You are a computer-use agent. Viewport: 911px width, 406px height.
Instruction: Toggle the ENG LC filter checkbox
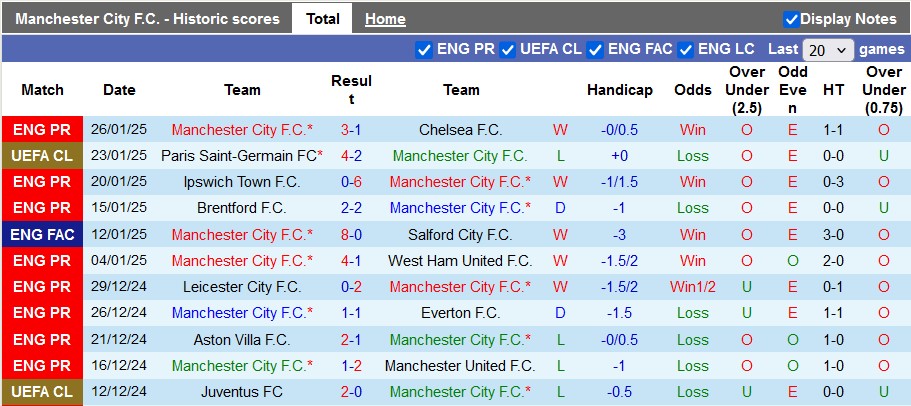686,49
